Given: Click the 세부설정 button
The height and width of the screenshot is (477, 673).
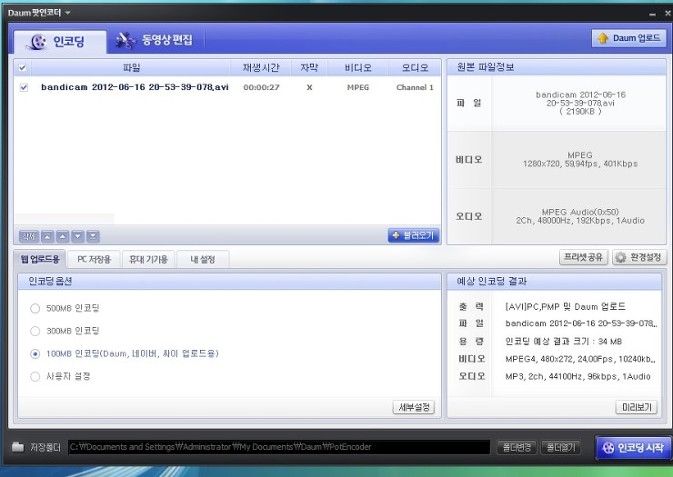Looking at the screenshot, I should [x=414, y=407].
